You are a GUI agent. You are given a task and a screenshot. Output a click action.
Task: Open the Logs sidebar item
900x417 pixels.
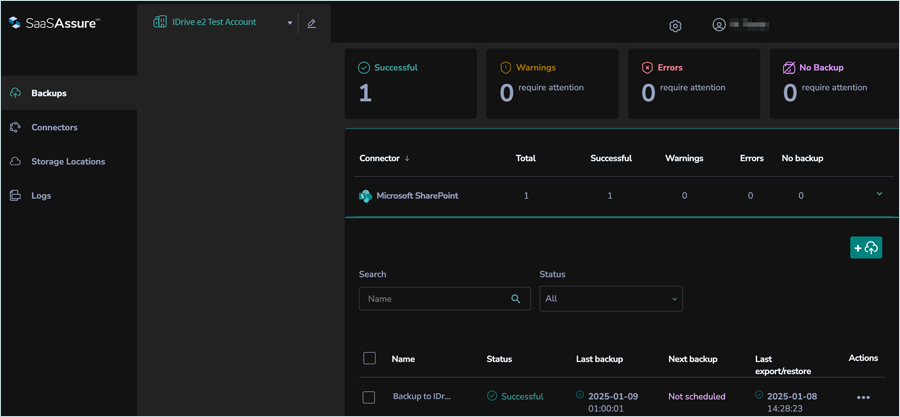pyautogui.click(x=41, y=195)
